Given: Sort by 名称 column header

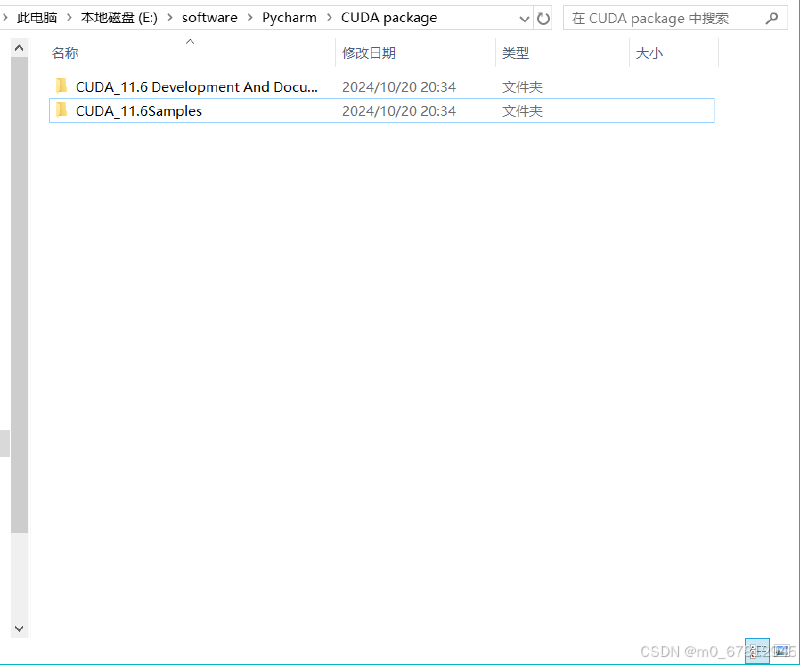Looking at the screenshot, I should coord(65,53).
